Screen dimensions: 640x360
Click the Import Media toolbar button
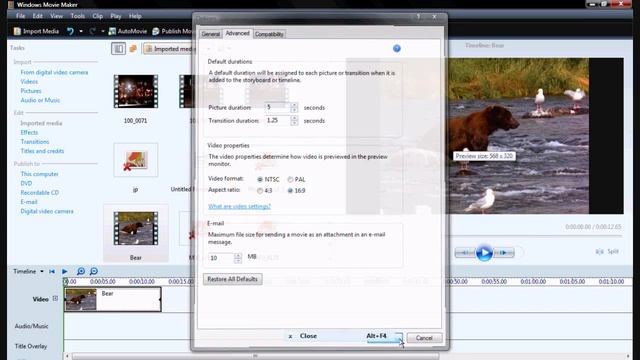click(x=36, y=31)
